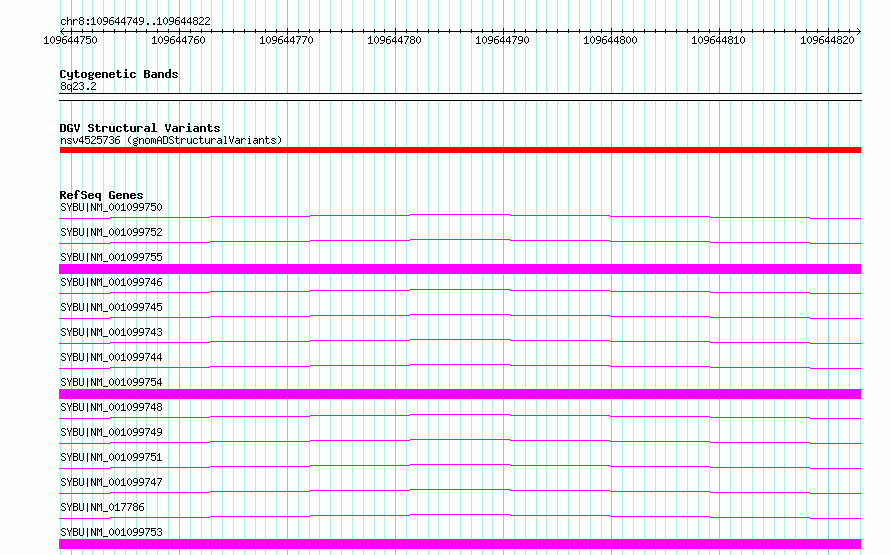Click the magenta exon bar of NM_001099755
The image size is (890, 555).
coord(460,269)
